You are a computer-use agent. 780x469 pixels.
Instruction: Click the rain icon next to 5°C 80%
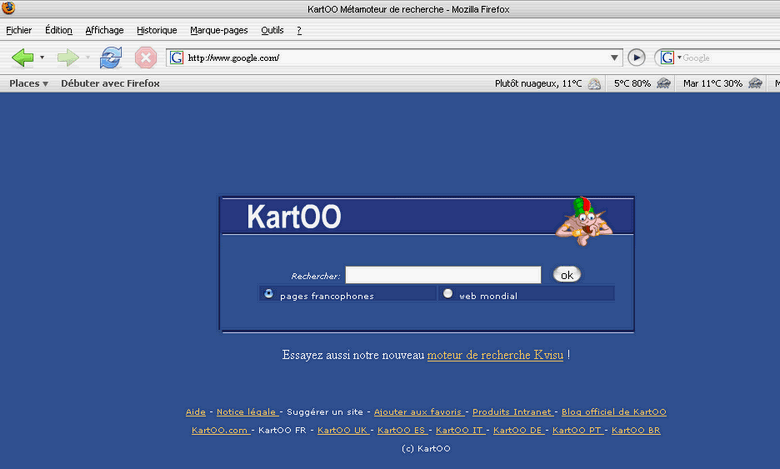[x=663, y=84]
